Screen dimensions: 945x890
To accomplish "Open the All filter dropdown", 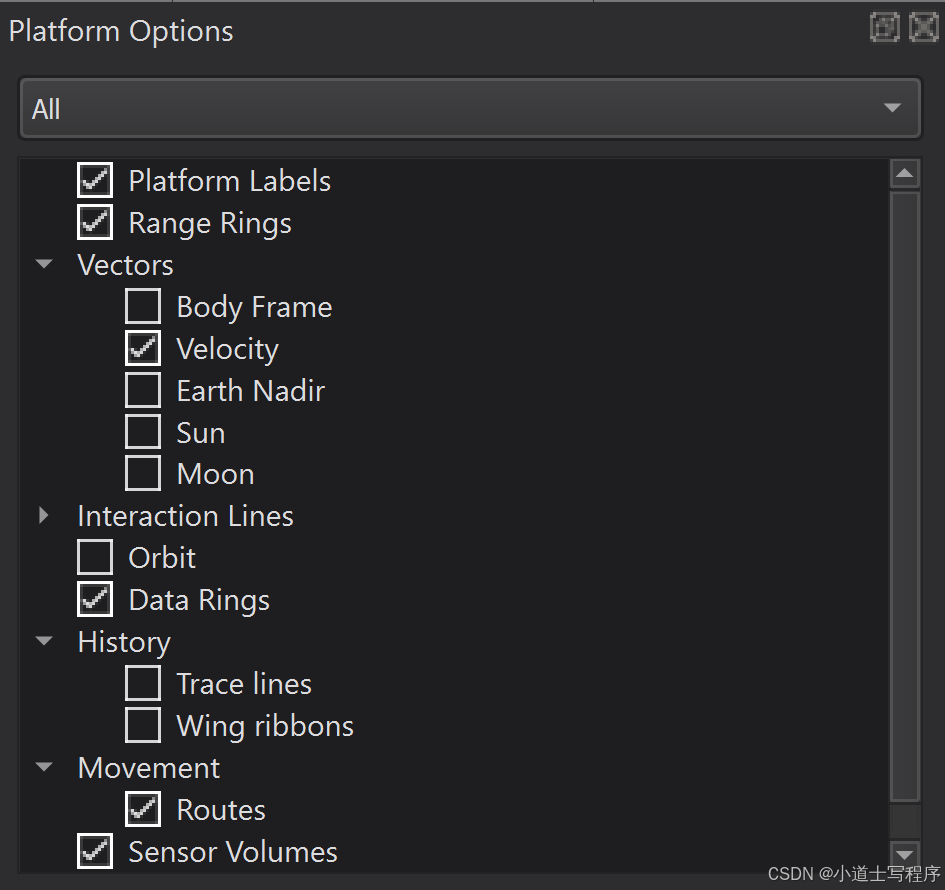I will (x=470, y=108).
